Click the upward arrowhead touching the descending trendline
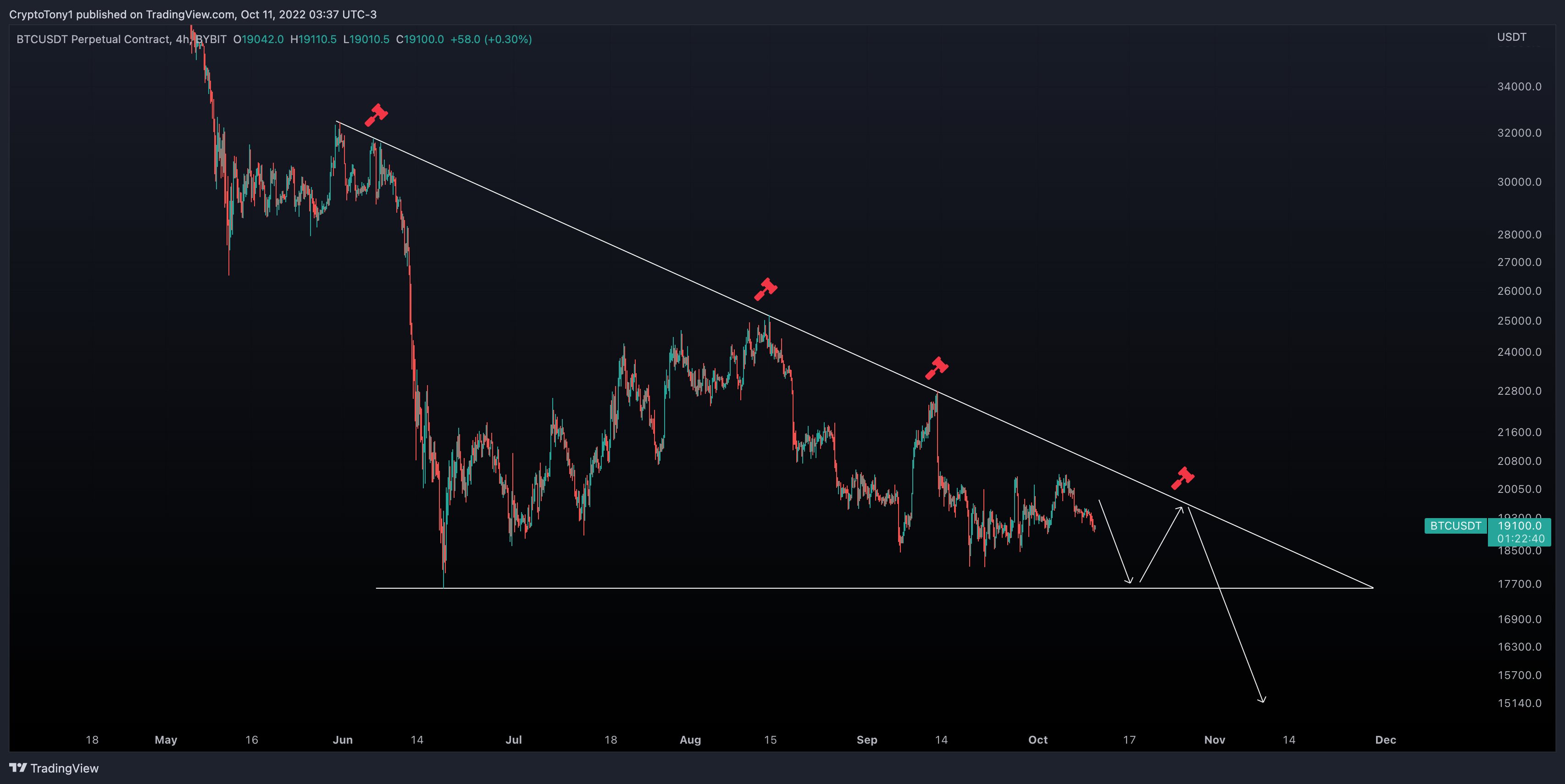Image resolution: width=1565 pixels, height=784 pixels. pos(1180,511)
